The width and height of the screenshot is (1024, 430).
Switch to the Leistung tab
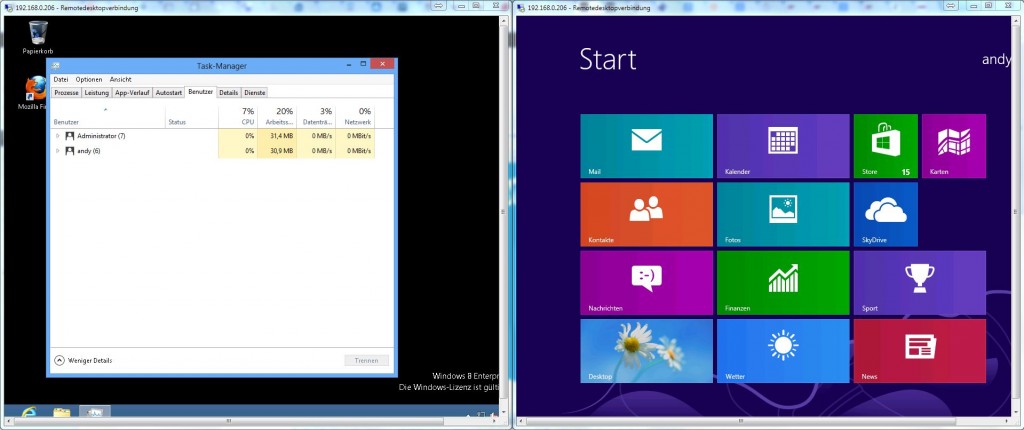[97, 92]
